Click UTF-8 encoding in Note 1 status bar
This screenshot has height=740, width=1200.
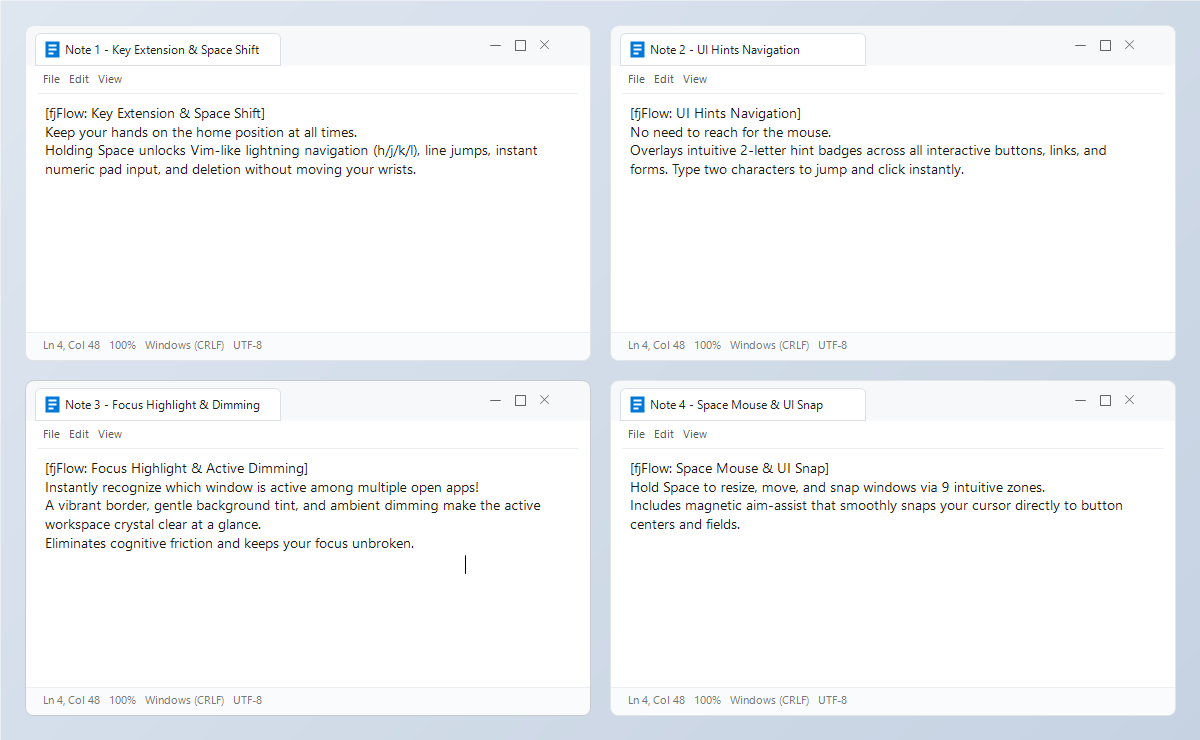pos(247,345)
